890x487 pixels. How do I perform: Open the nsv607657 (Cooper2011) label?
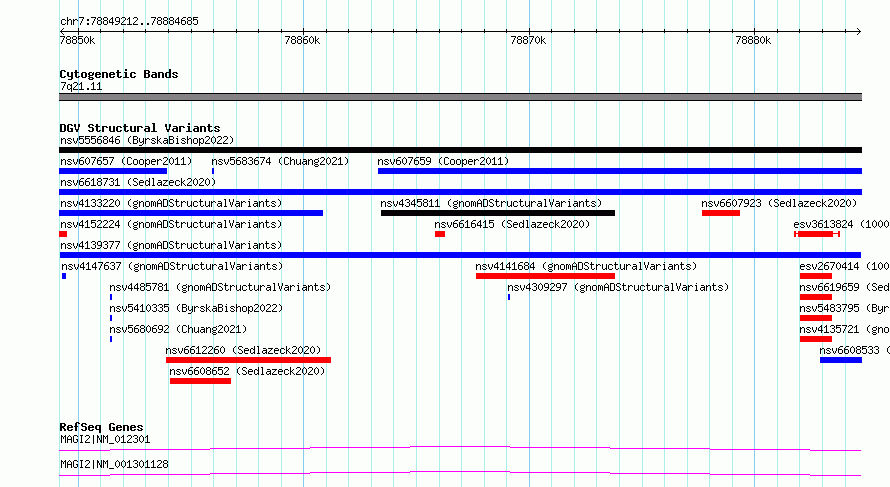click(126, 161)
